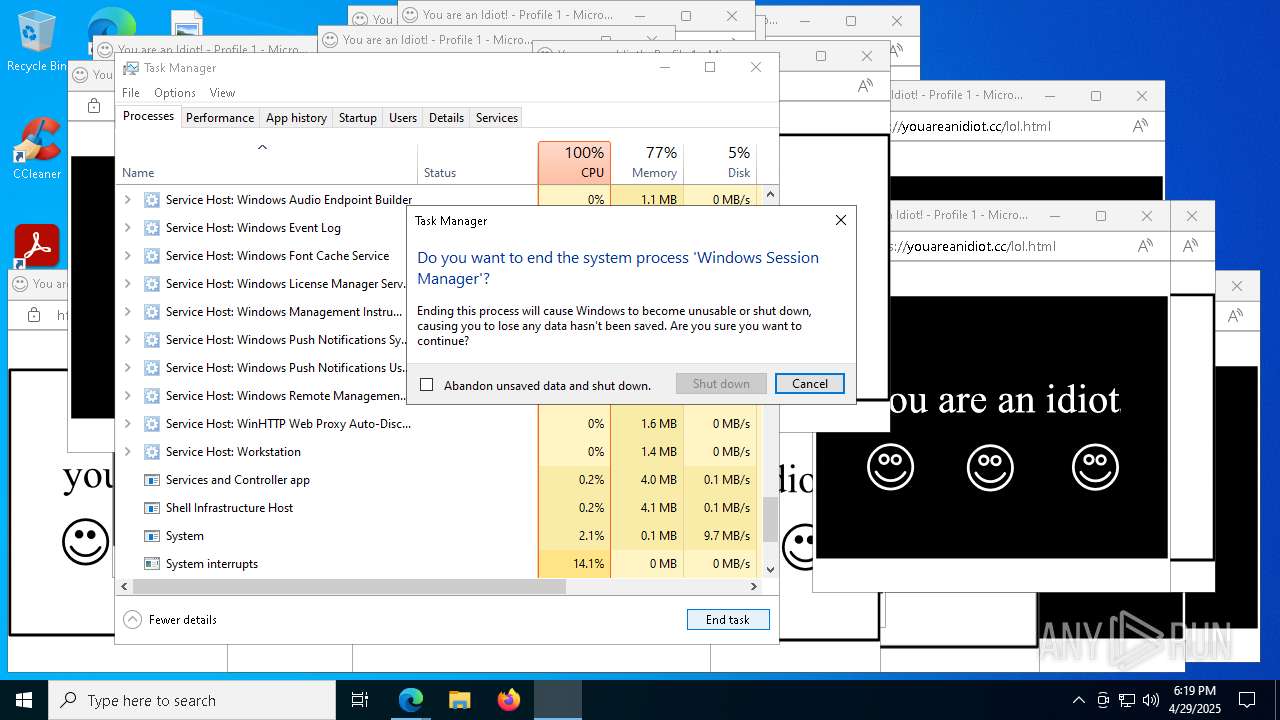Viewport: 1280px width, 720px height.
Task: Expand Service Host: Windows License Manager row
Action: (x=127, y=284)
